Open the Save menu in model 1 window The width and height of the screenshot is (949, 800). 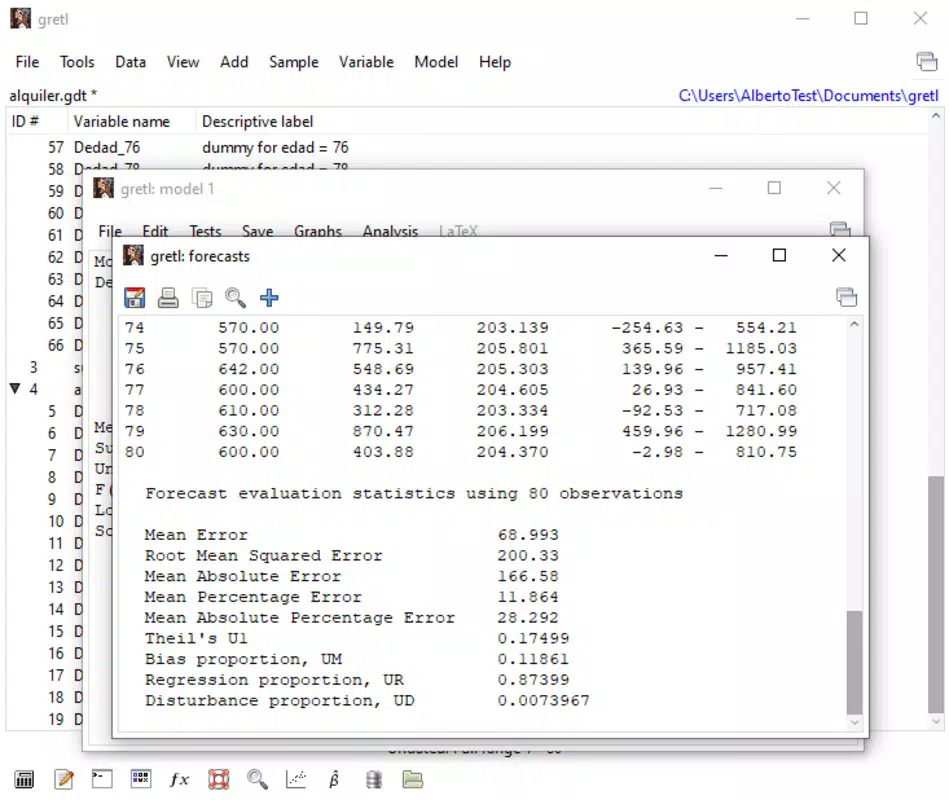point(258,231)
